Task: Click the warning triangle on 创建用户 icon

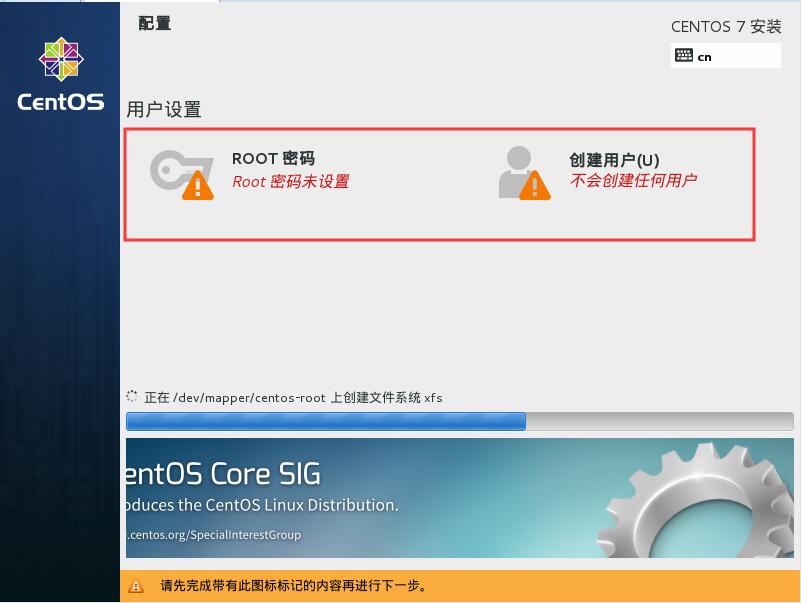Action: point(534,186)
